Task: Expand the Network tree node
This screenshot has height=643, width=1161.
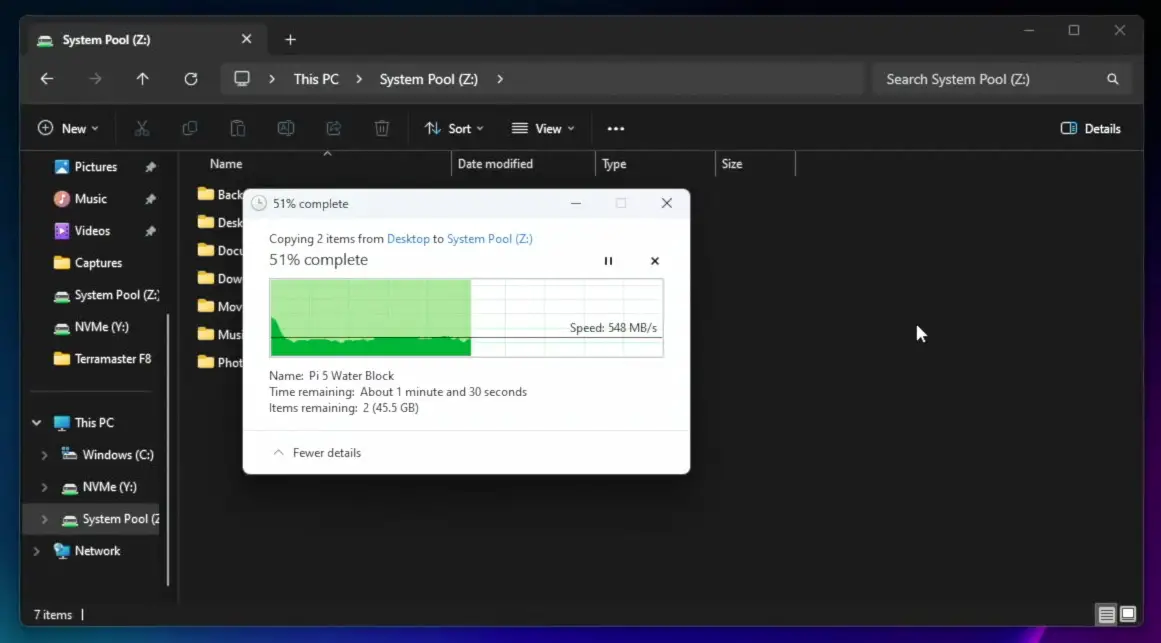Action: pyautogui.click(x=37, y=551)
